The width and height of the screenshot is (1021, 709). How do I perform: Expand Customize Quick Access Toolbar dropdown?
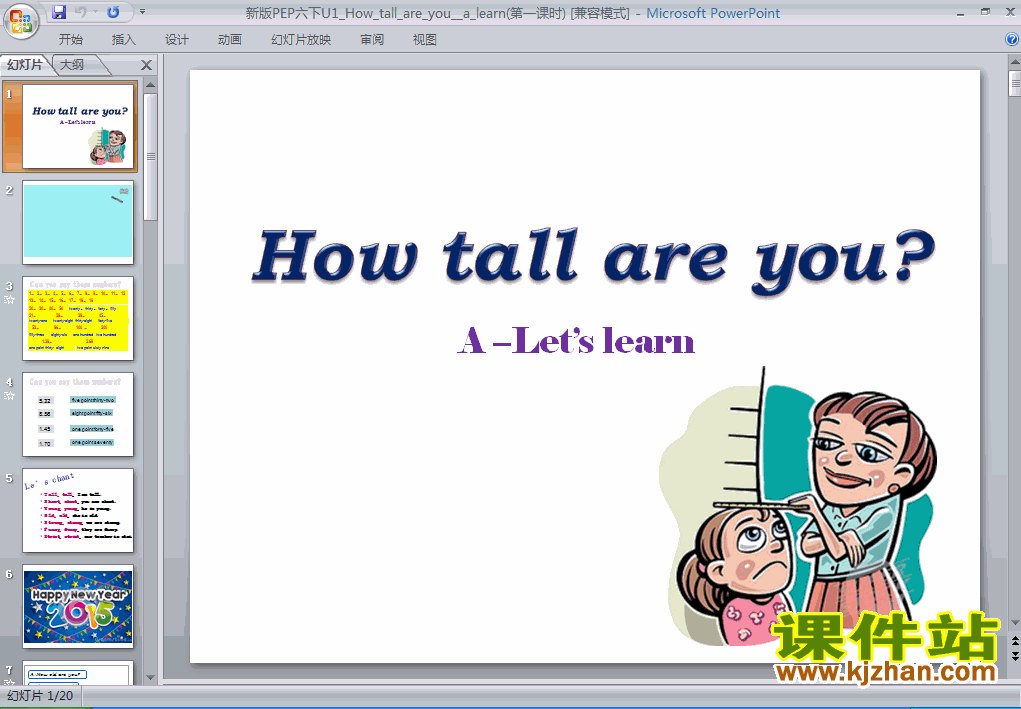(142, 12)
